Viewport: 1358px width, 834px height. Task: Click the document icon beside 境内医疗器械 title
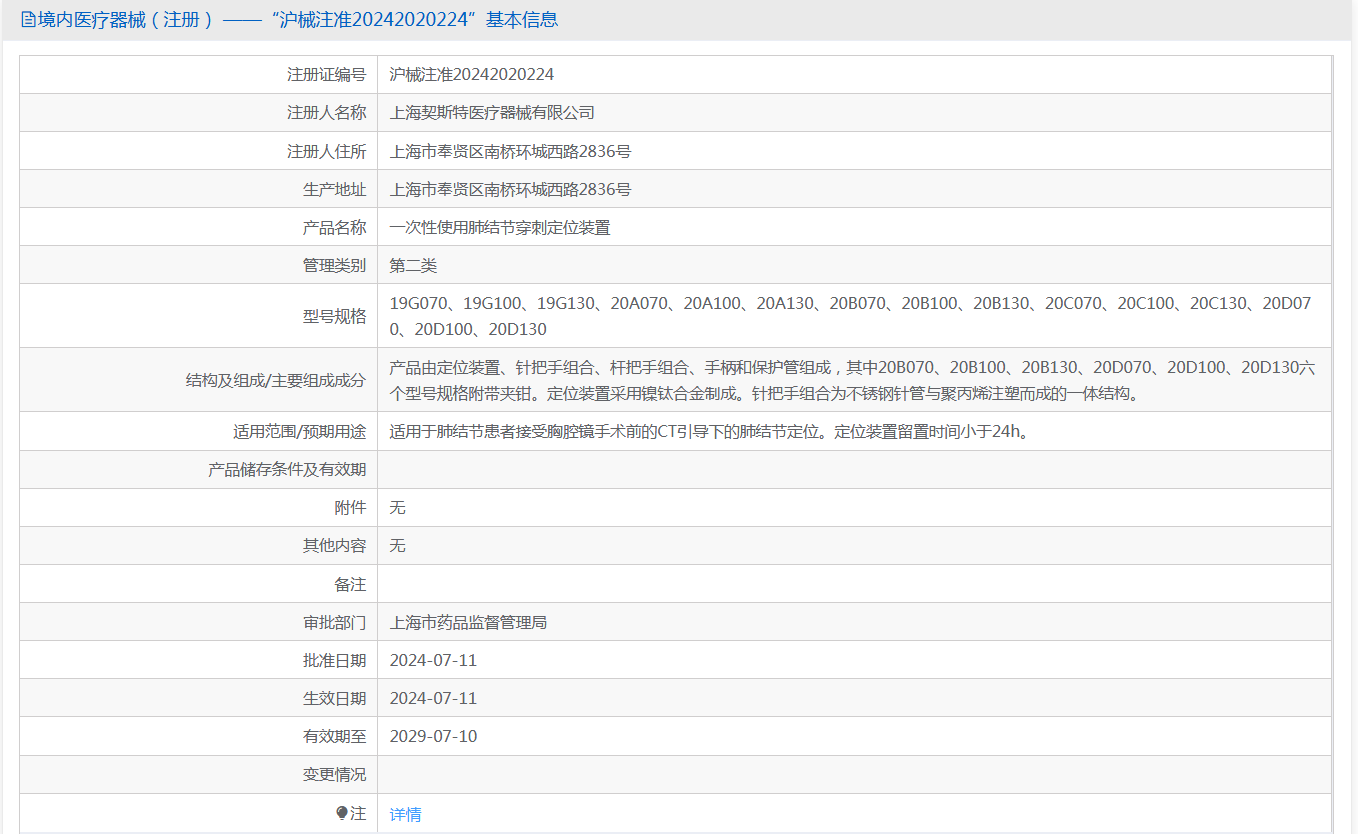click(28, 20)
